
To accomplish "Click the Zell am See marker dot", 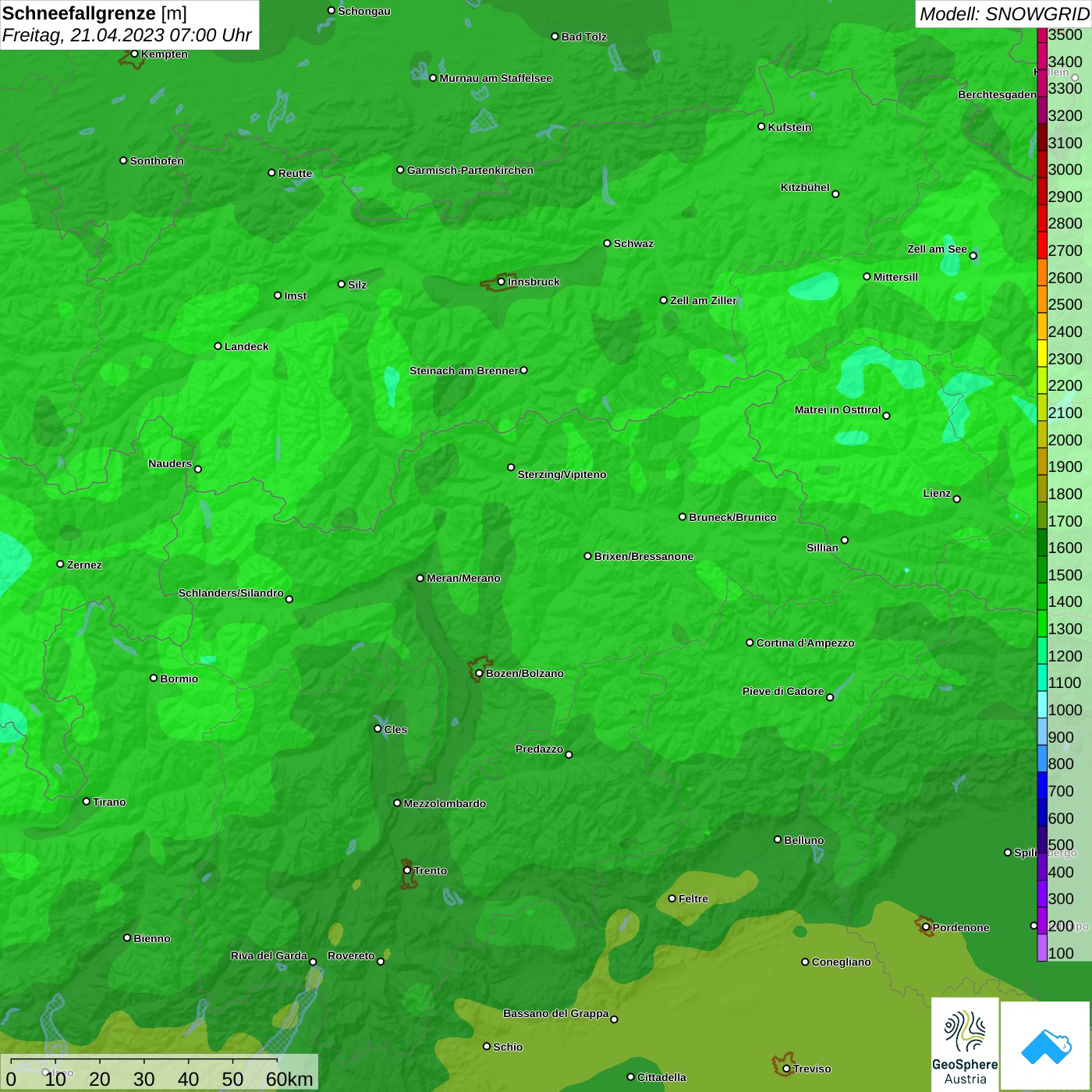I will (x=973, y=256).
